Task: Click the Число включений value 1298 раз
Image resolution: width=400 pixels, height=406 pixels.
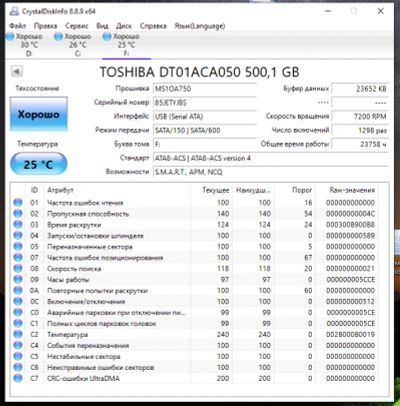Action: pyautogui.click(x=360, y=130)
